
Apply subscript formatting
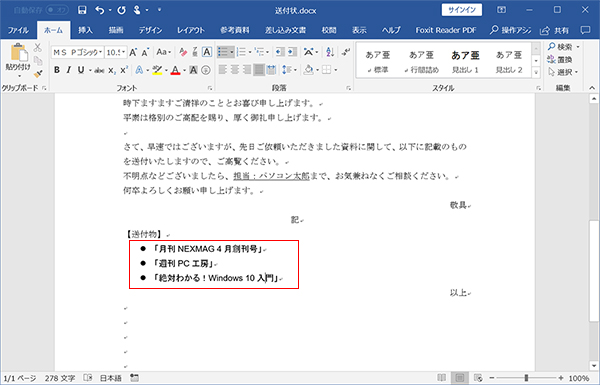(111, 70)
